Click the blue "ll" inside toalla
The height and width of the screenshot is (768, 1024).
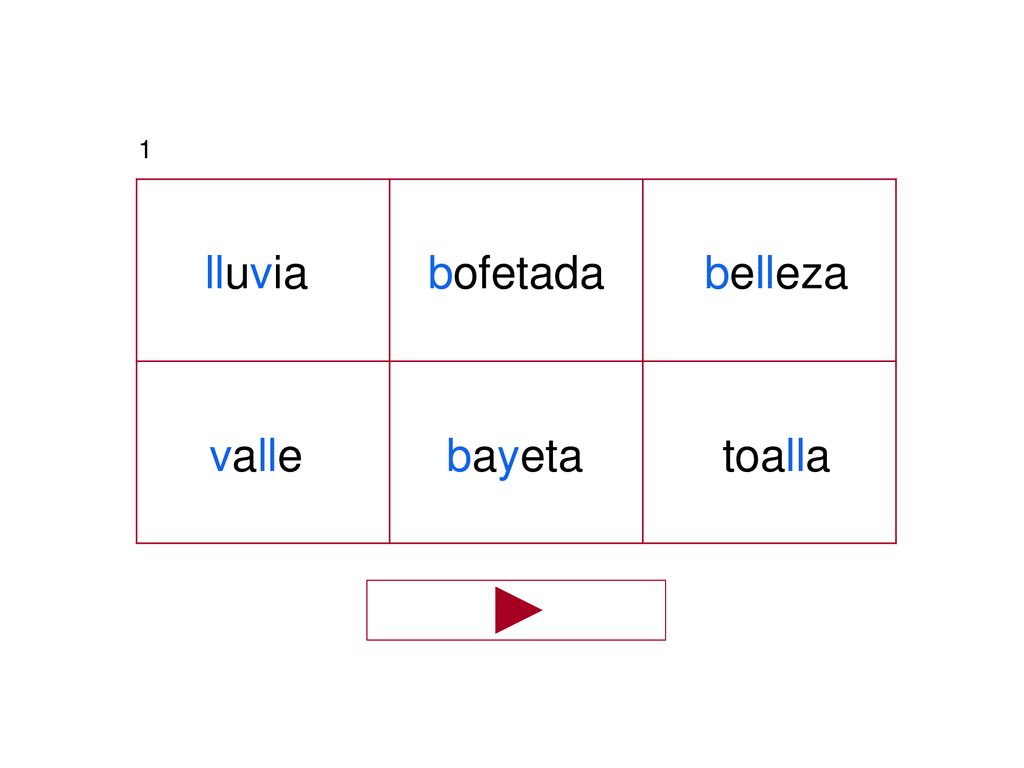click(x=796, y=455)
